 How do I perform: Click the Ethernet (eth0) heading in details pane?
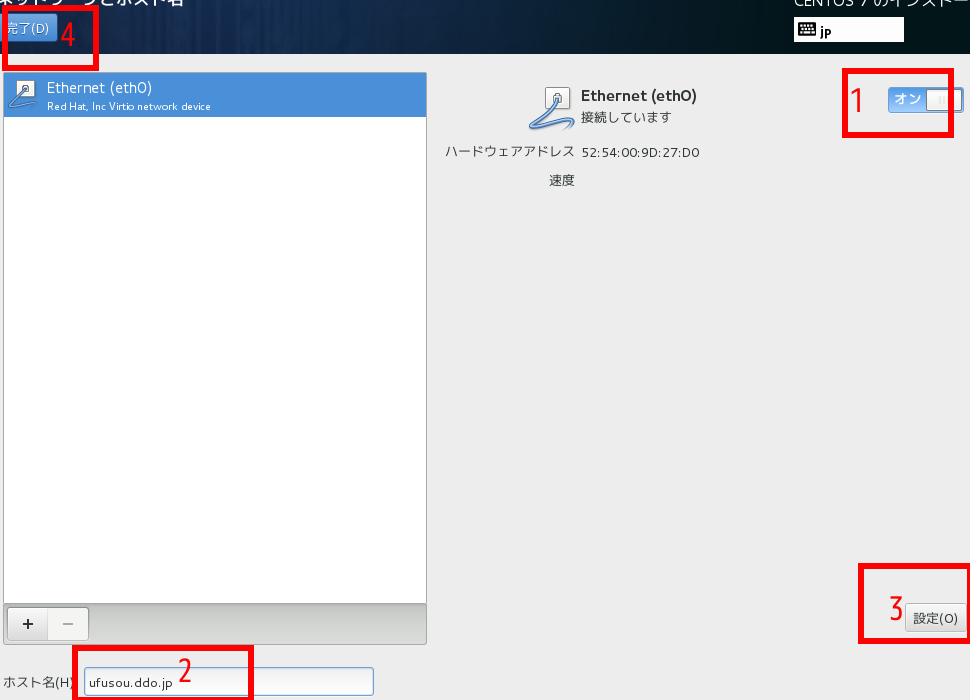tap(638, 96)
